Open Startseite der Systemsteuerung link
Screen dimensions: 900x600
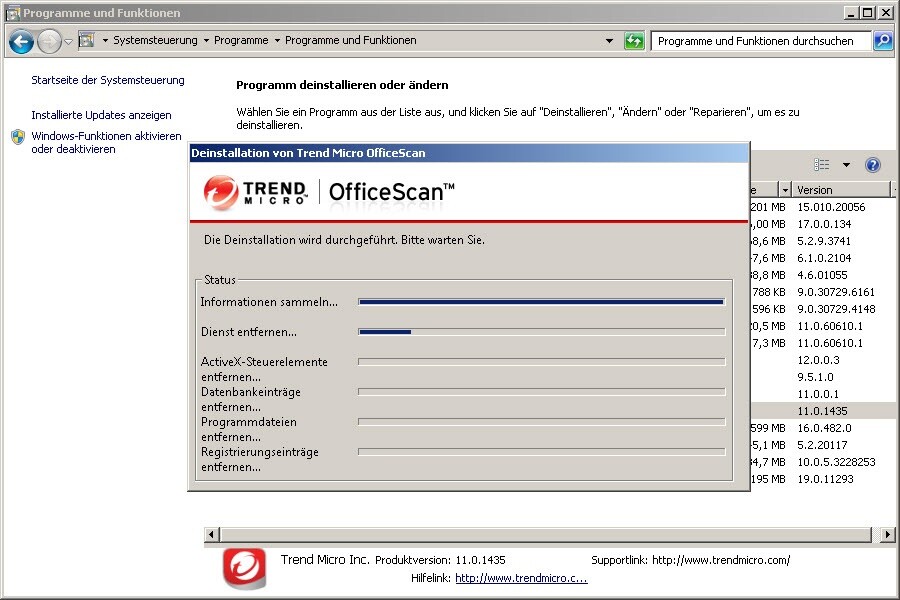[108, 80]
